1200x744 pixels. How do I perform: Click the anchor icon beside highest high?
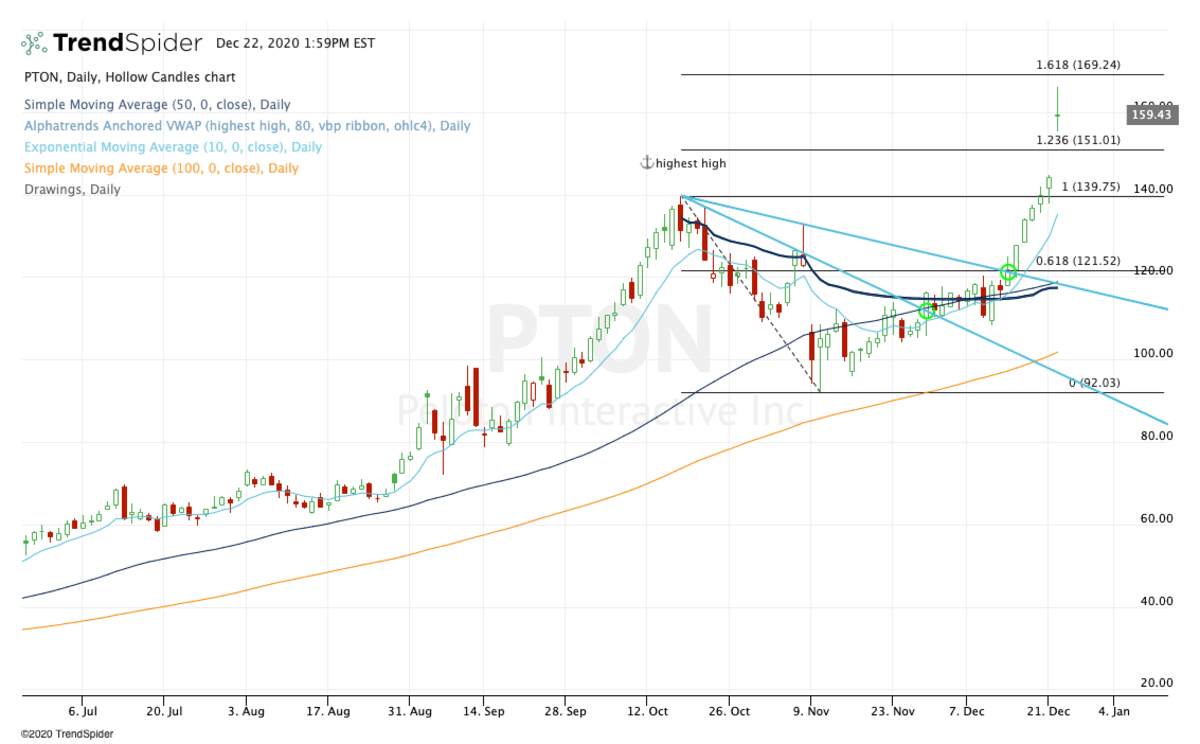(646, 163)
